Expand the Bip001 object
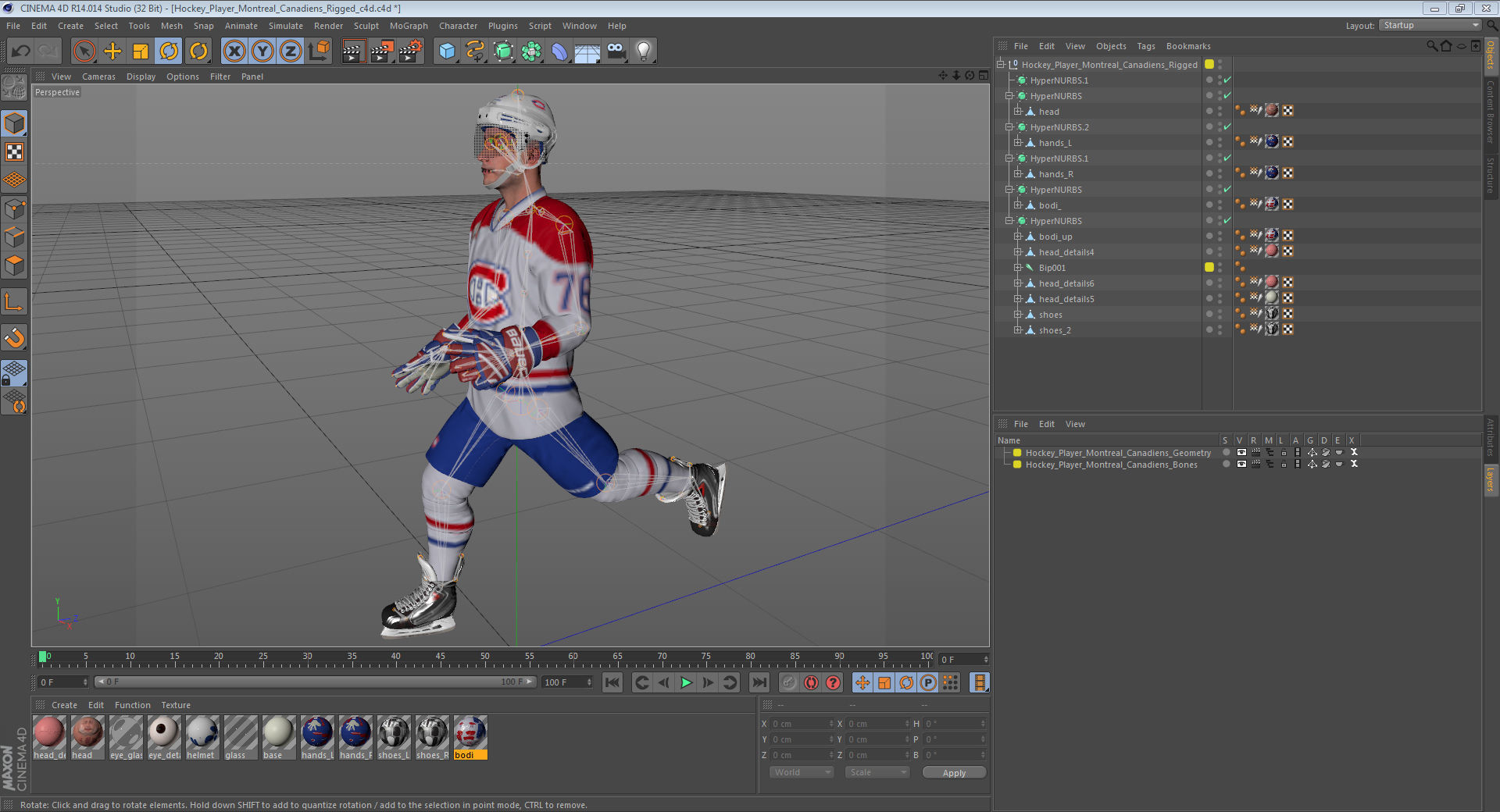The image size is (1500, 812). (1018, 268)
